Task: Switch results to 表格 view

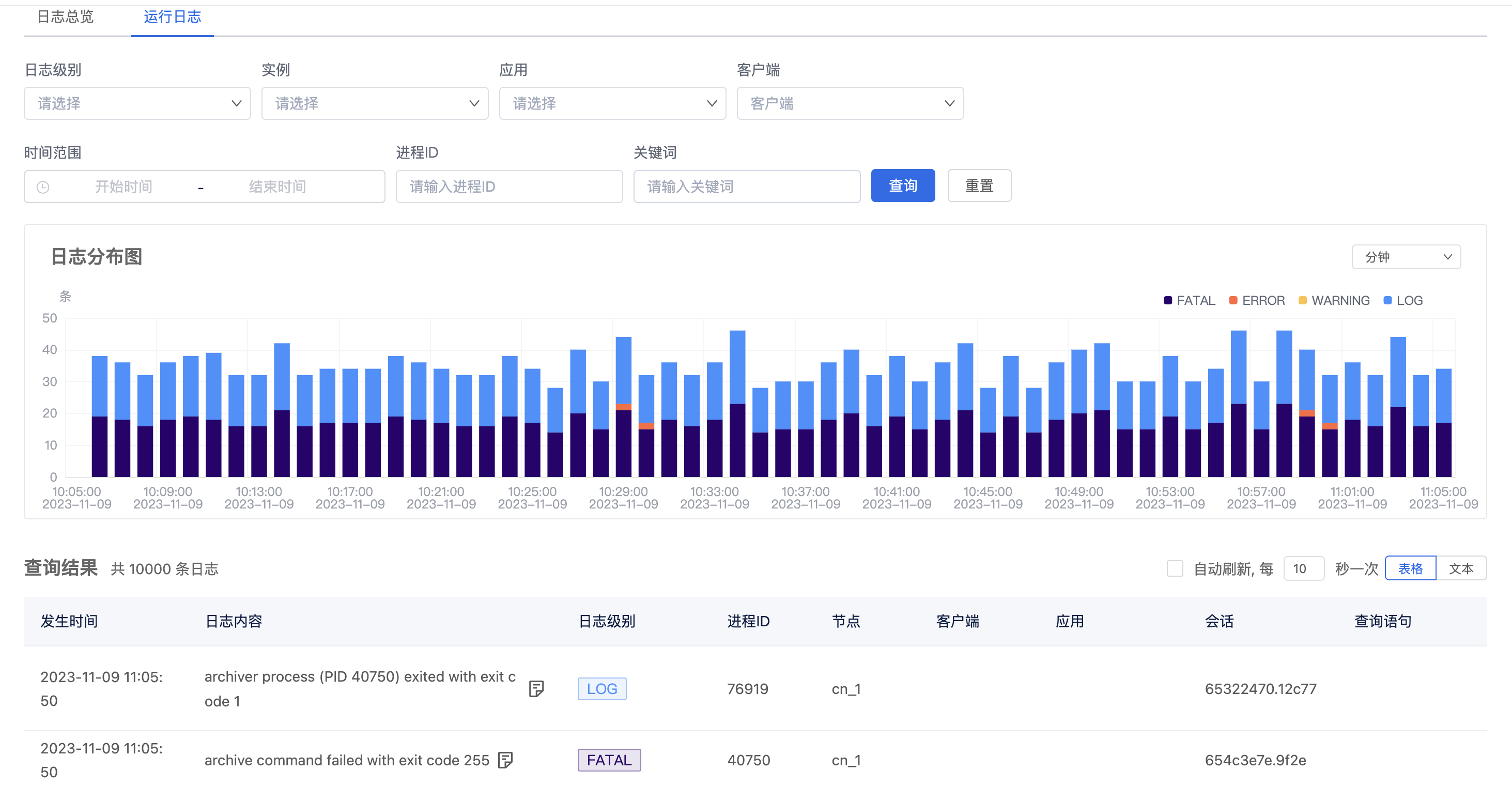Action: [x=1410, y=568]
